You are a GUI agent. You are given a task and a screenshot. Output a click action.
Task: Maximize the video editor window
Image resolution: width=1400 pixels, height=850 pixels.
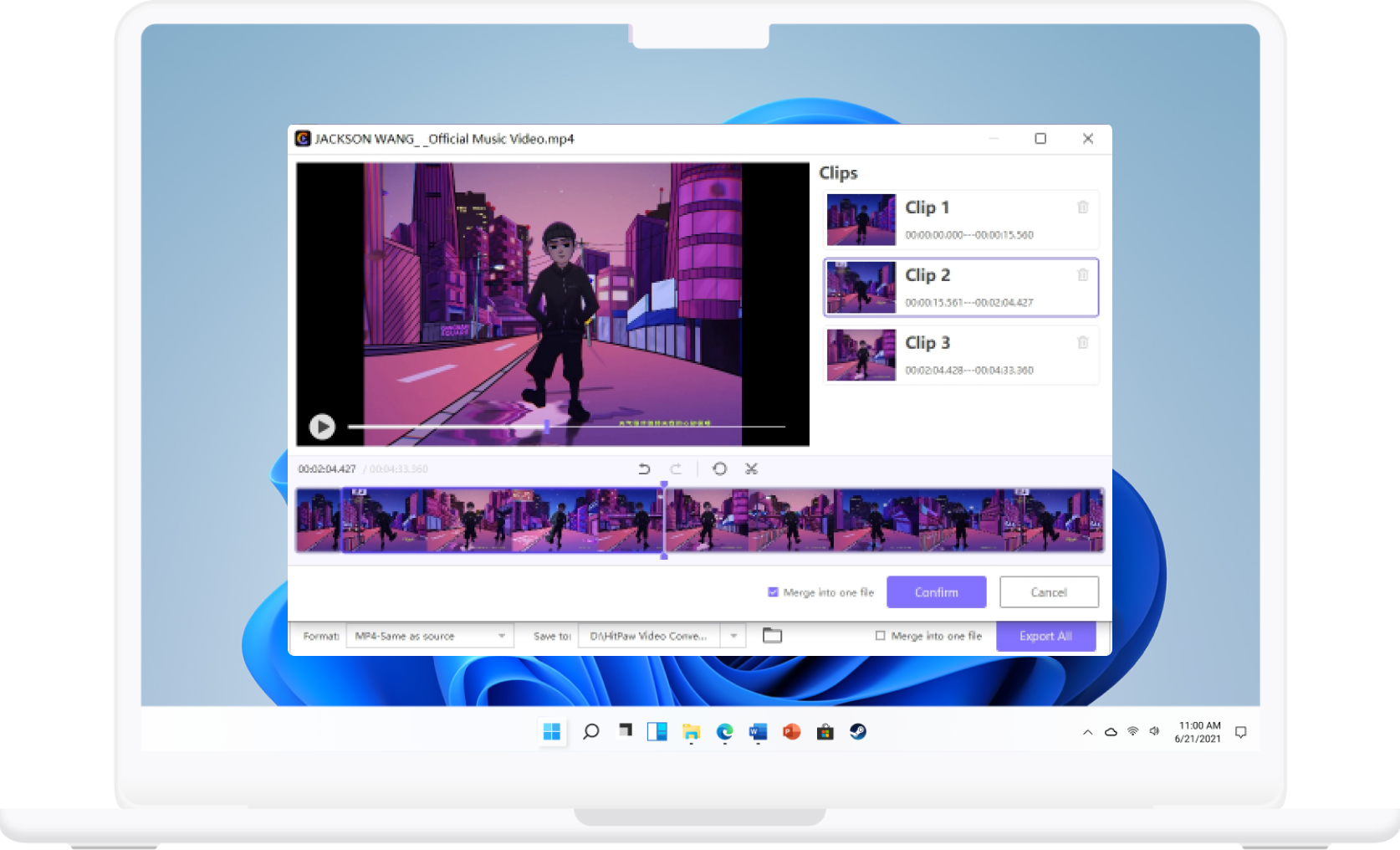[x=1040, y=138]
